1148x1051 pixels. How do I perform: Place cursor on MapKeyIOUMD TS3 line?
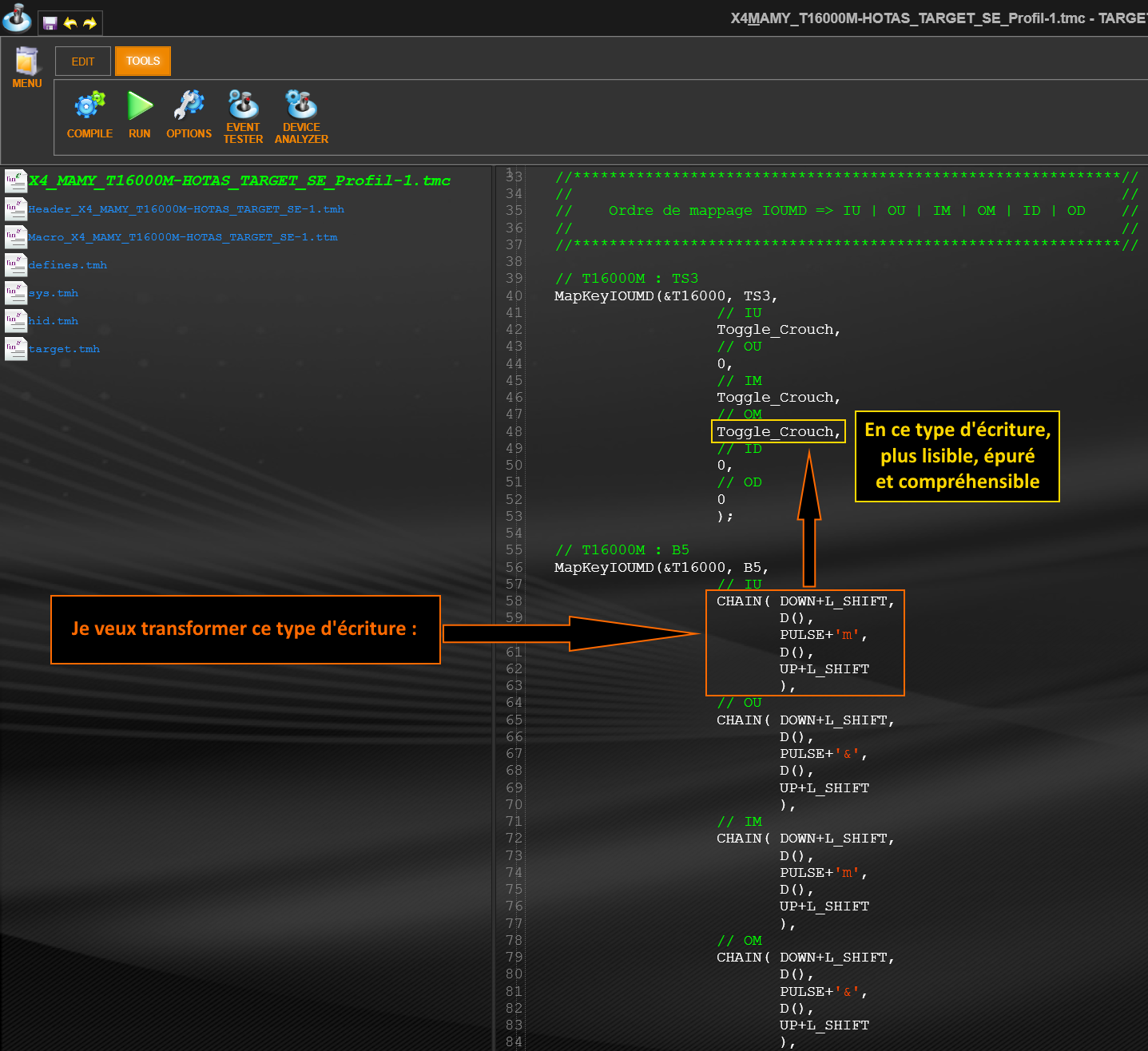pyautogui.click(x=665, y=296)
